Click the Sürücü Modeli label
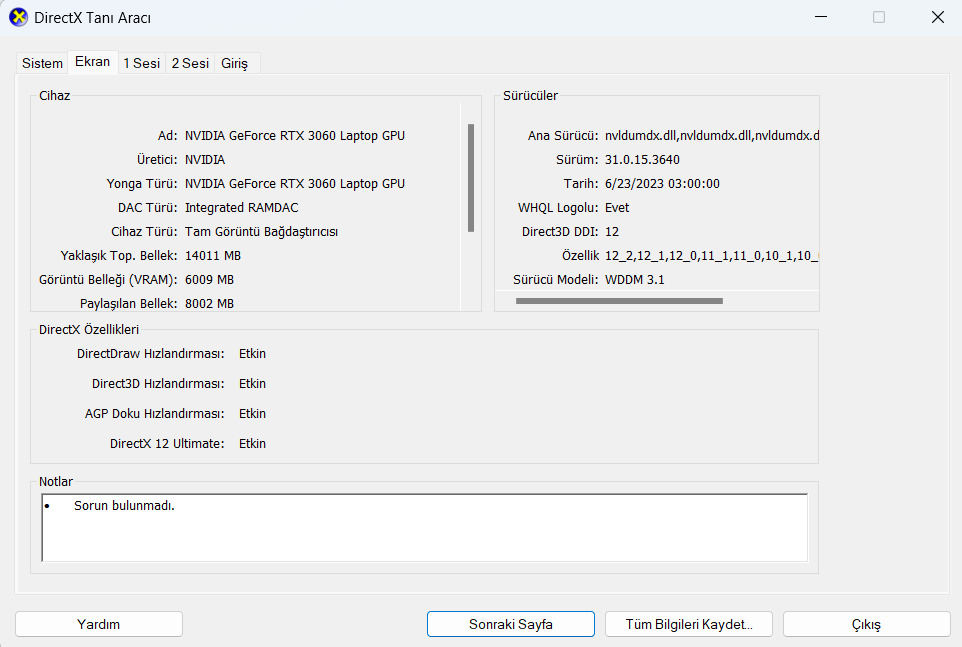 pos(555,279)
